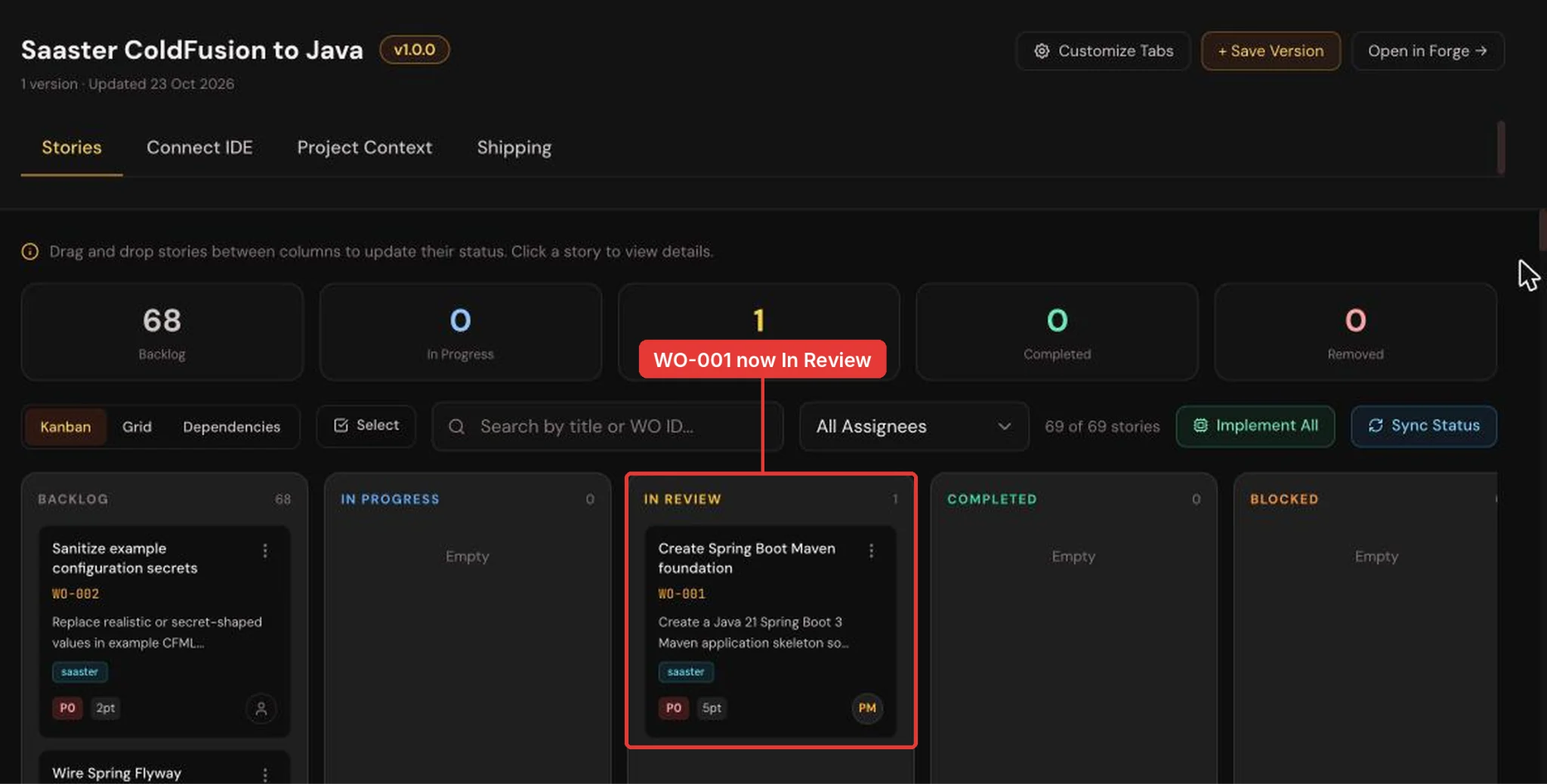Viewport: 1547px width, 784px height.
Task: Switch to Project Context tab
Action: pos(364,148)
